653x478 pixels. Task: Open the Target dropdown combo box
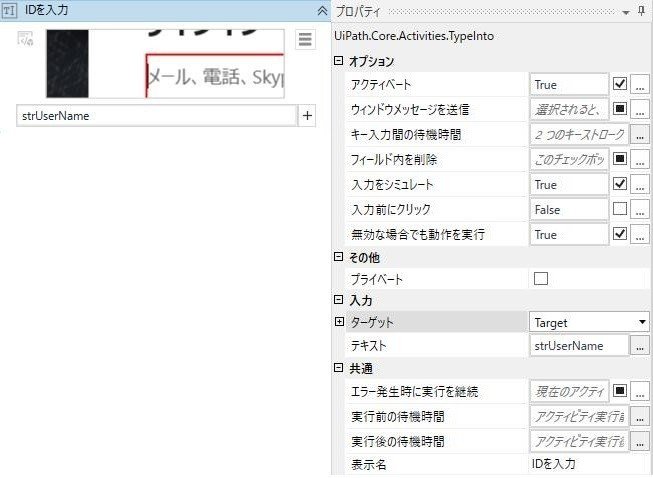589,322
